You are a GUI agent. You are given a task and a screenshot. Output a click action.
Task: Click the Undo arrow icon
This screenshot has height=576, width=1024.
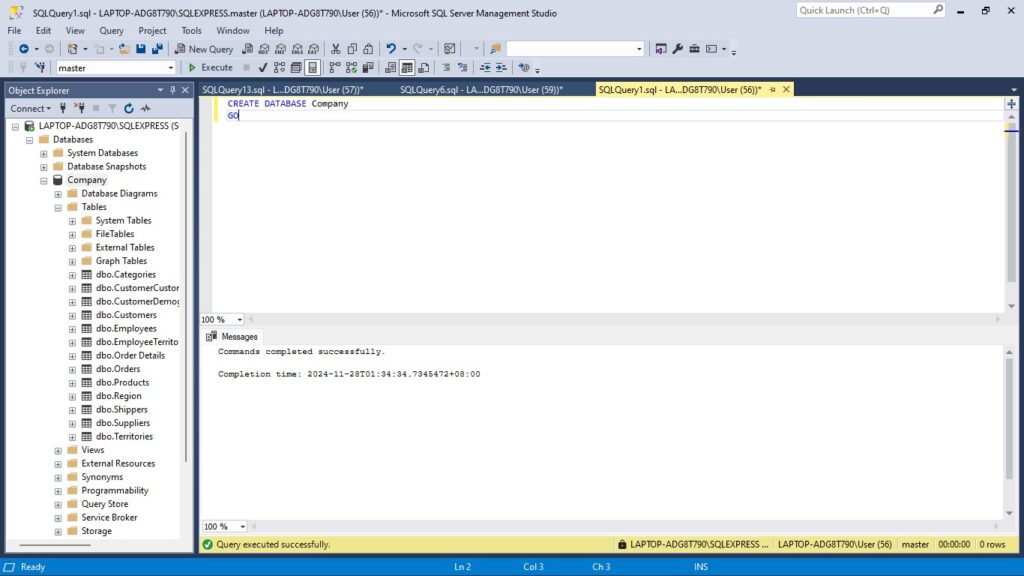(x=391, y=49)
